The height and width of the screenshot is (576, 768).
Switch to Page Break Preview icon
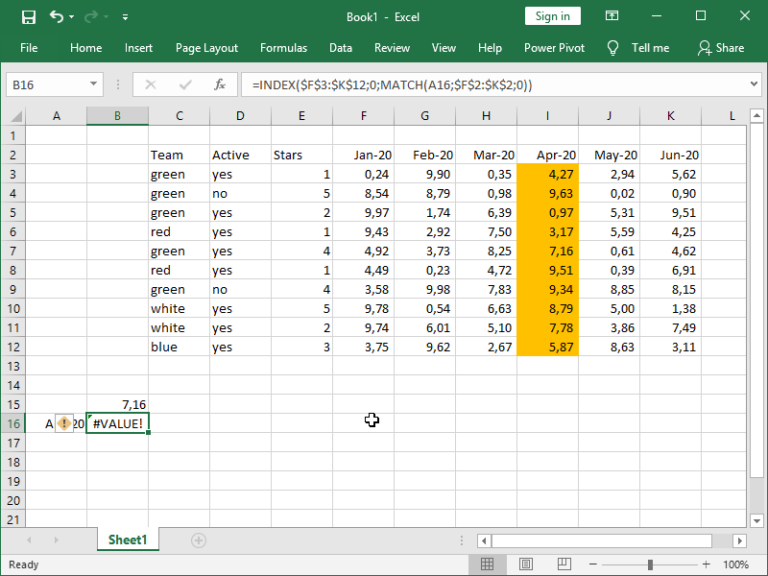[564, 565]
